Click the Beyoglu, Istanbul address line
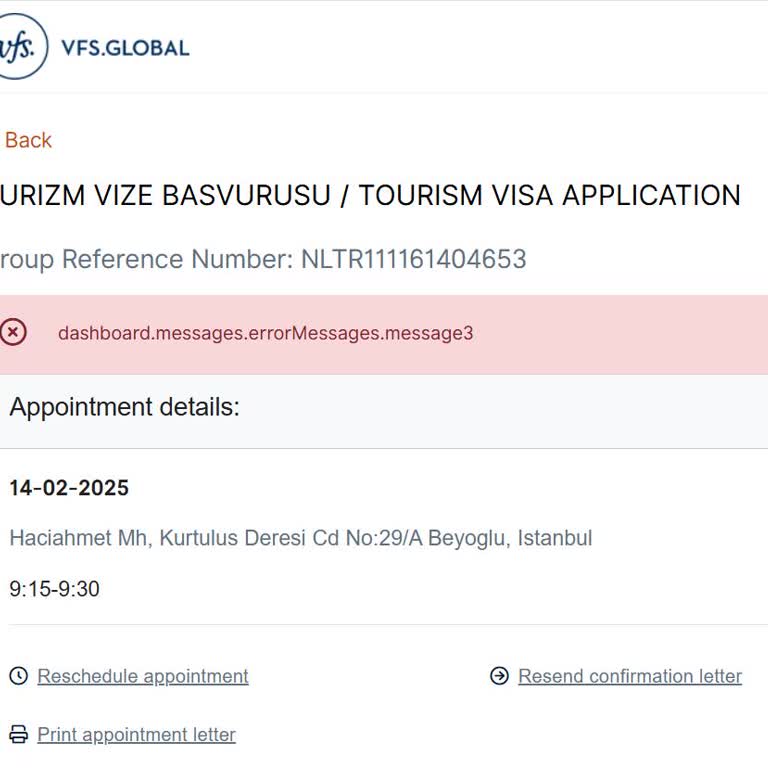The height and width of the screenshot is (768, 768). pyautogui.click(x=300, y=538)
